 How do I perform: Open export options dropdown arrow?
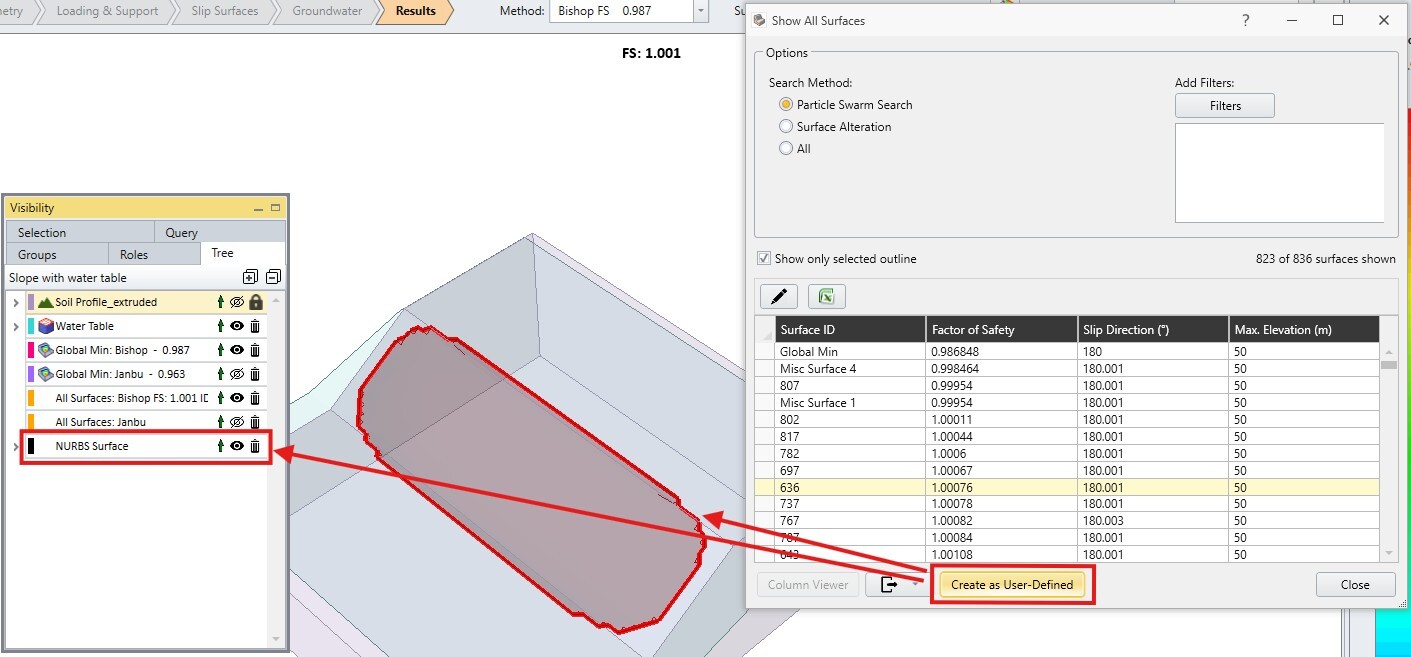(914, 585)
